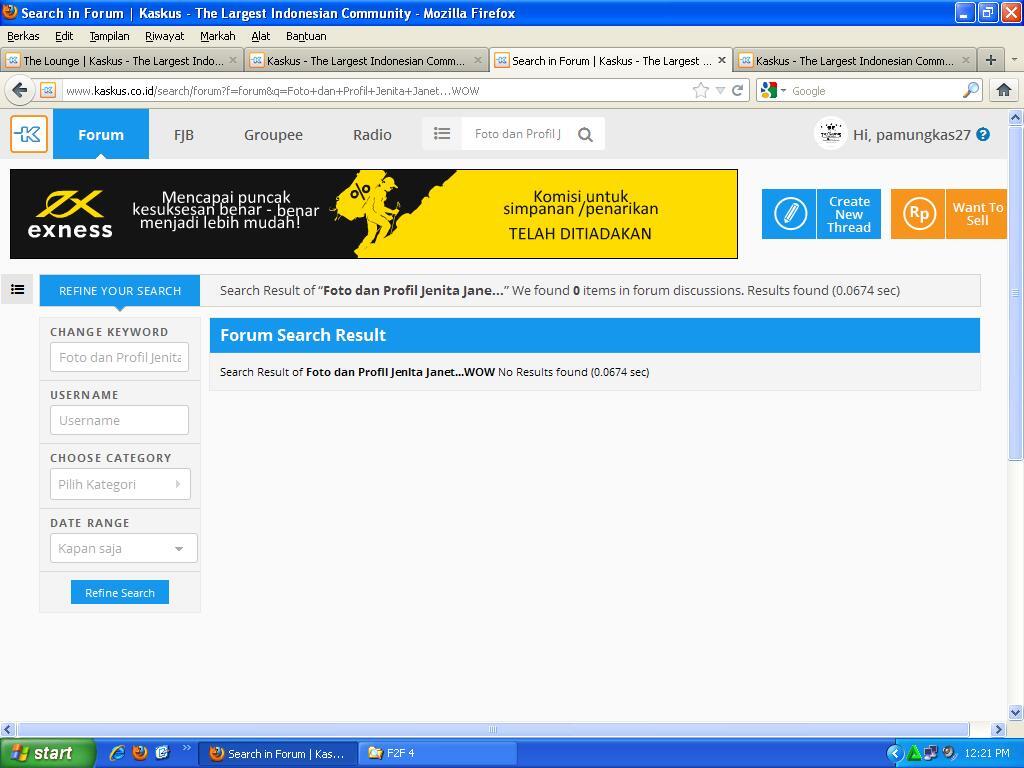Screen dimensions: 1024x768
Task: Click the magnifier search icon in header
Action: coord(585,135)
